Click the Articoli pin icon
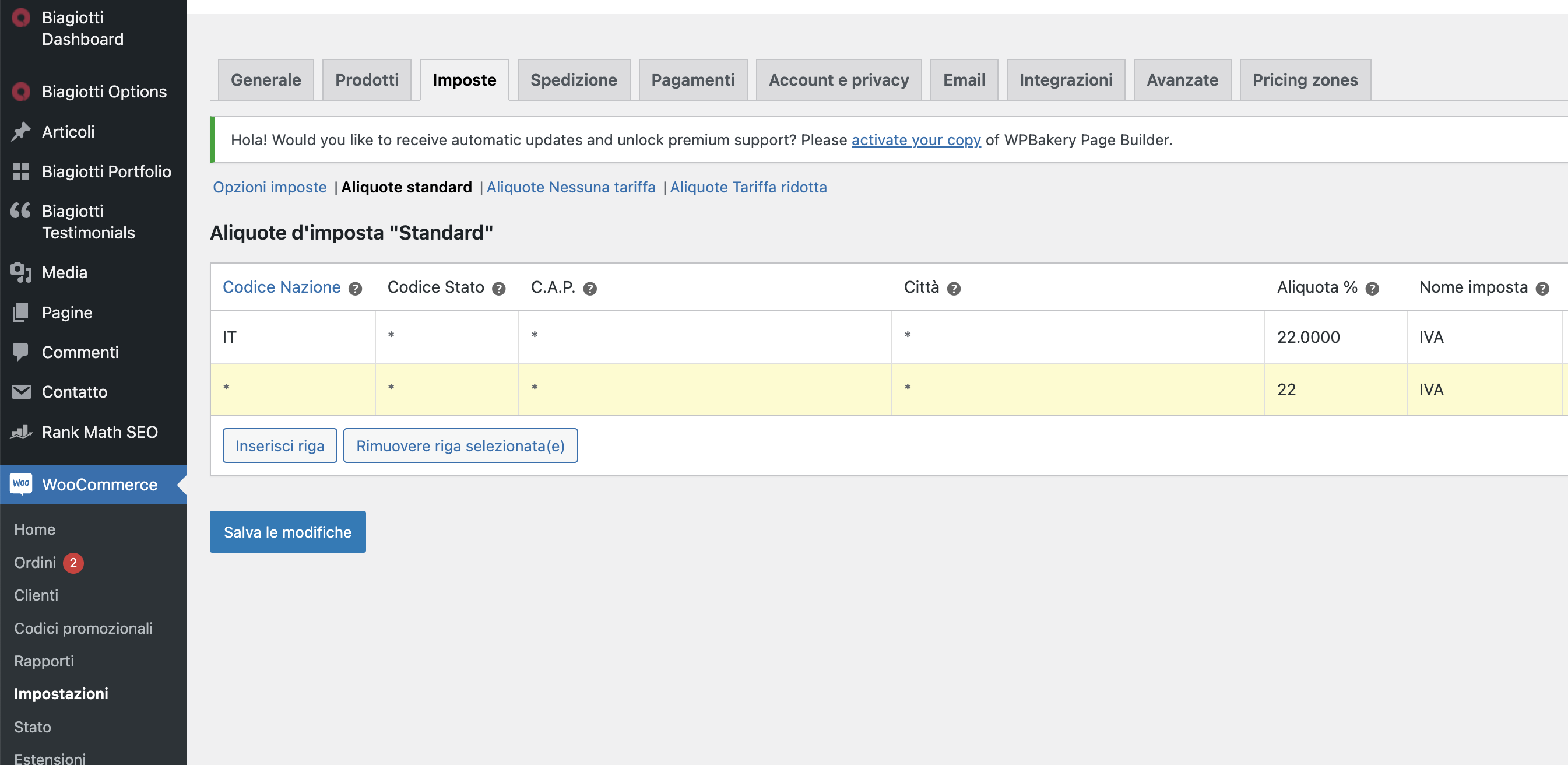 pyautogui.click(x=22, y=132)
